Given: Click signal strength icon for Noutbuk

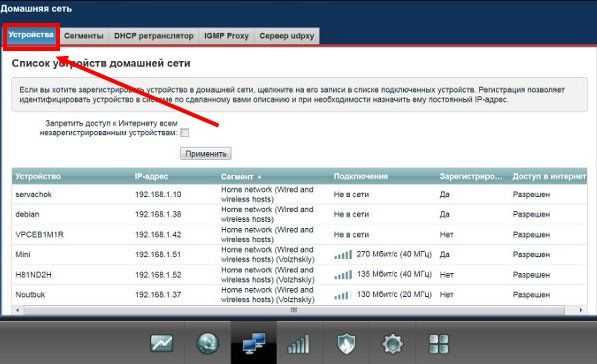Looking at the screenshot, I should pos(341,295).
